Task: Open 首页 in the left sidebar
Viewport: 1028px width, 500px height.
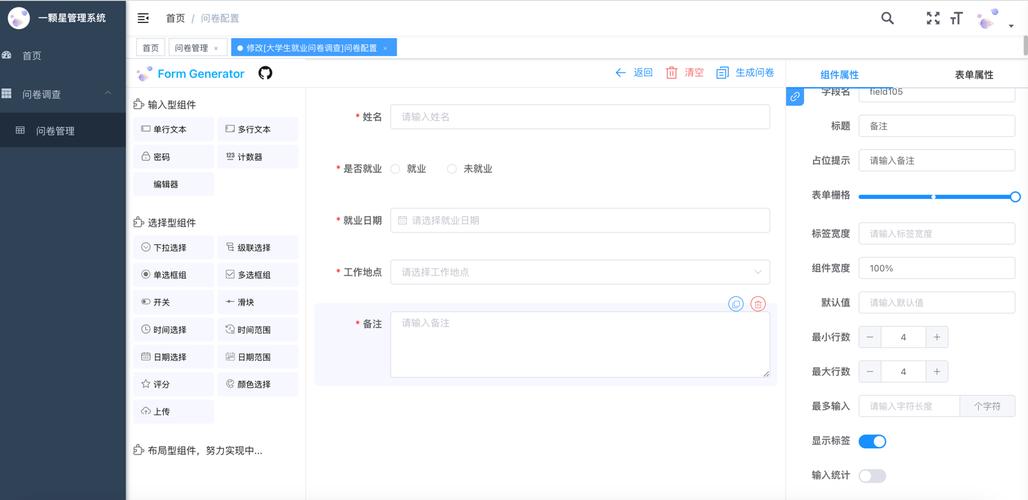Action: [63, 56]
